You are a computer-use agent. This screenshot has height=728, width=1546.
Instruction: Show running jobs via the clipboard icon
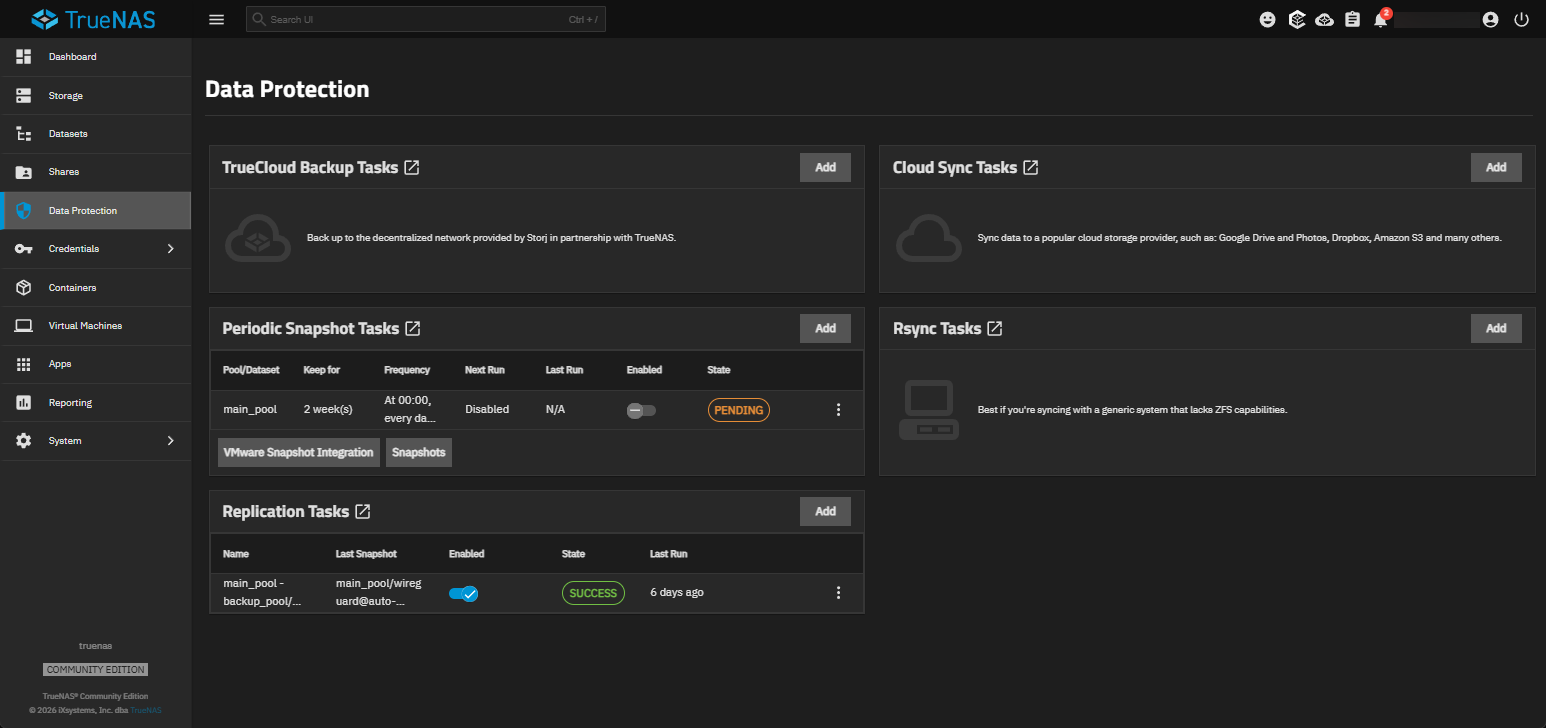(1352, 19)
